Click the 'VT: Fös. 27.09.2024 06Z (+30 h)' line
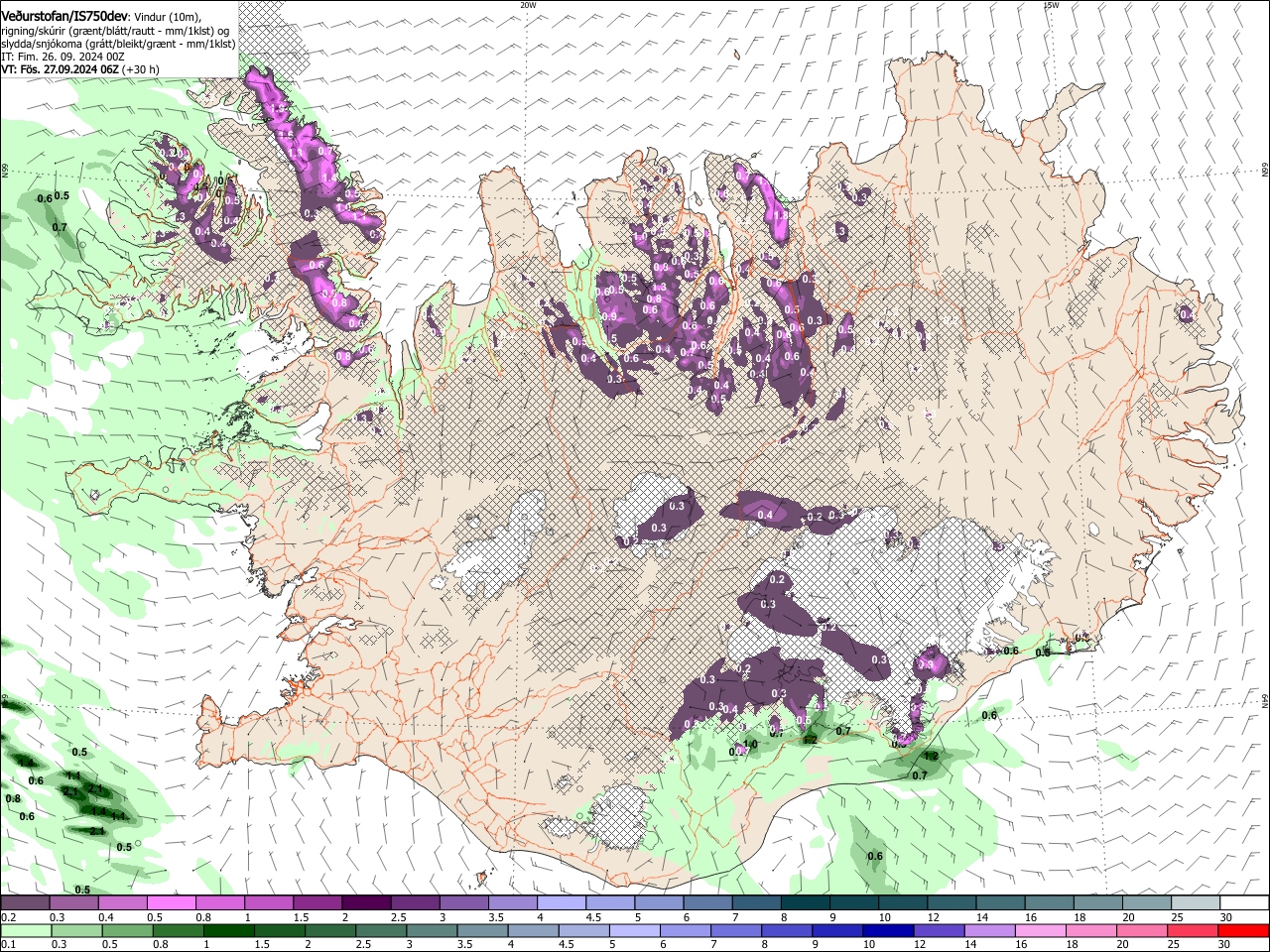The height and width of the screenshot is (952, 1270). [79, 69]
